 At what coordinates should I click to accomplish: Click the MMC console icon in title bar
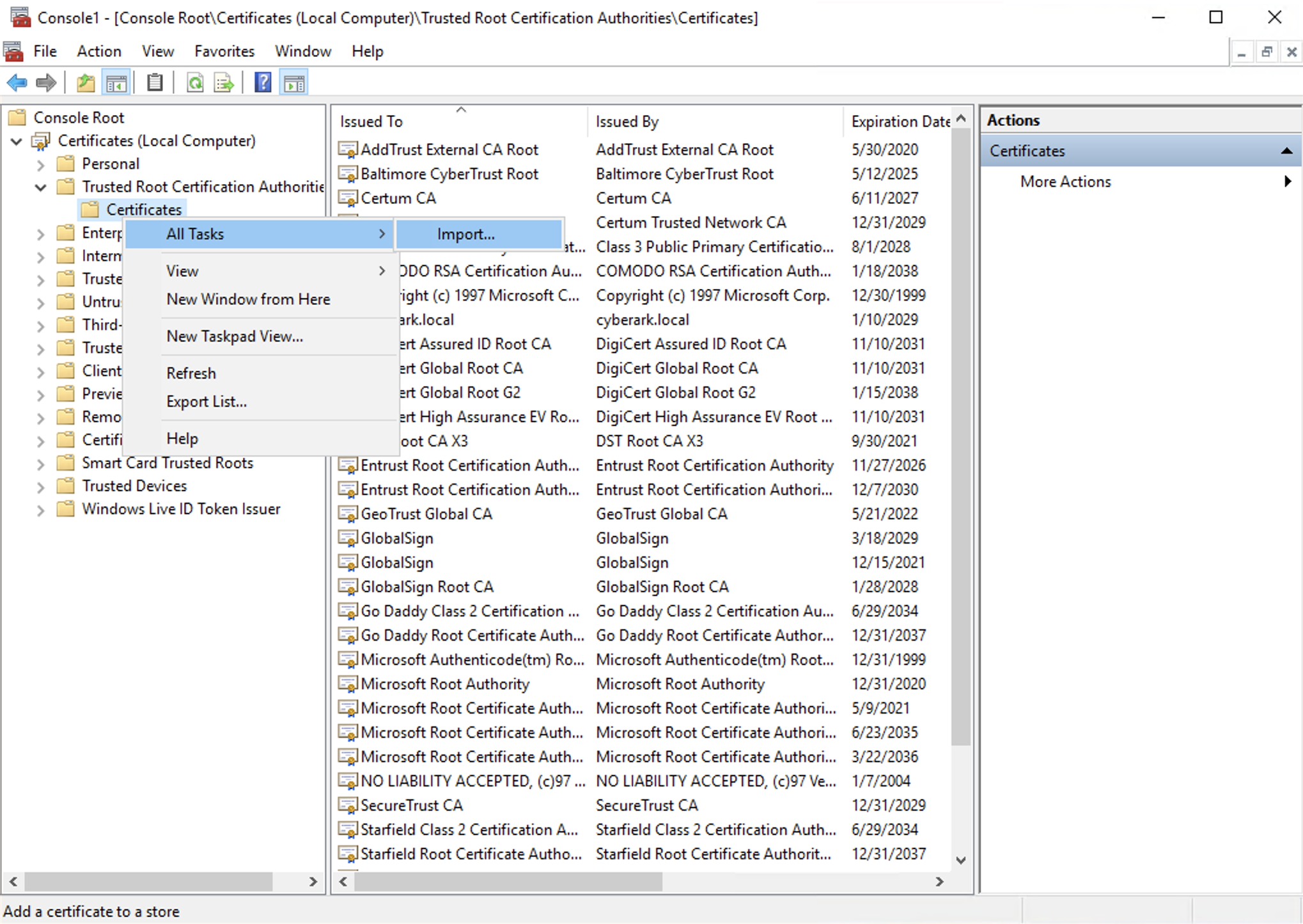tap(20, 17)
